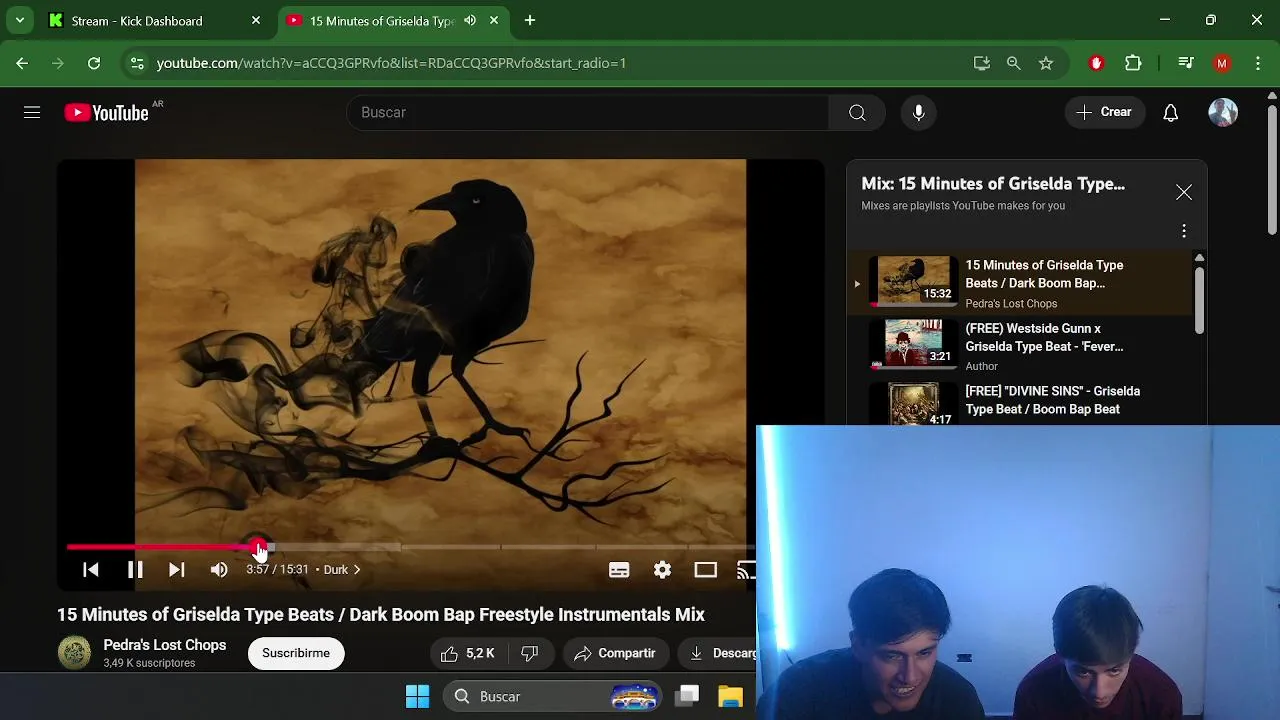Go to the YouTube home logo

(x=106, y=113)
